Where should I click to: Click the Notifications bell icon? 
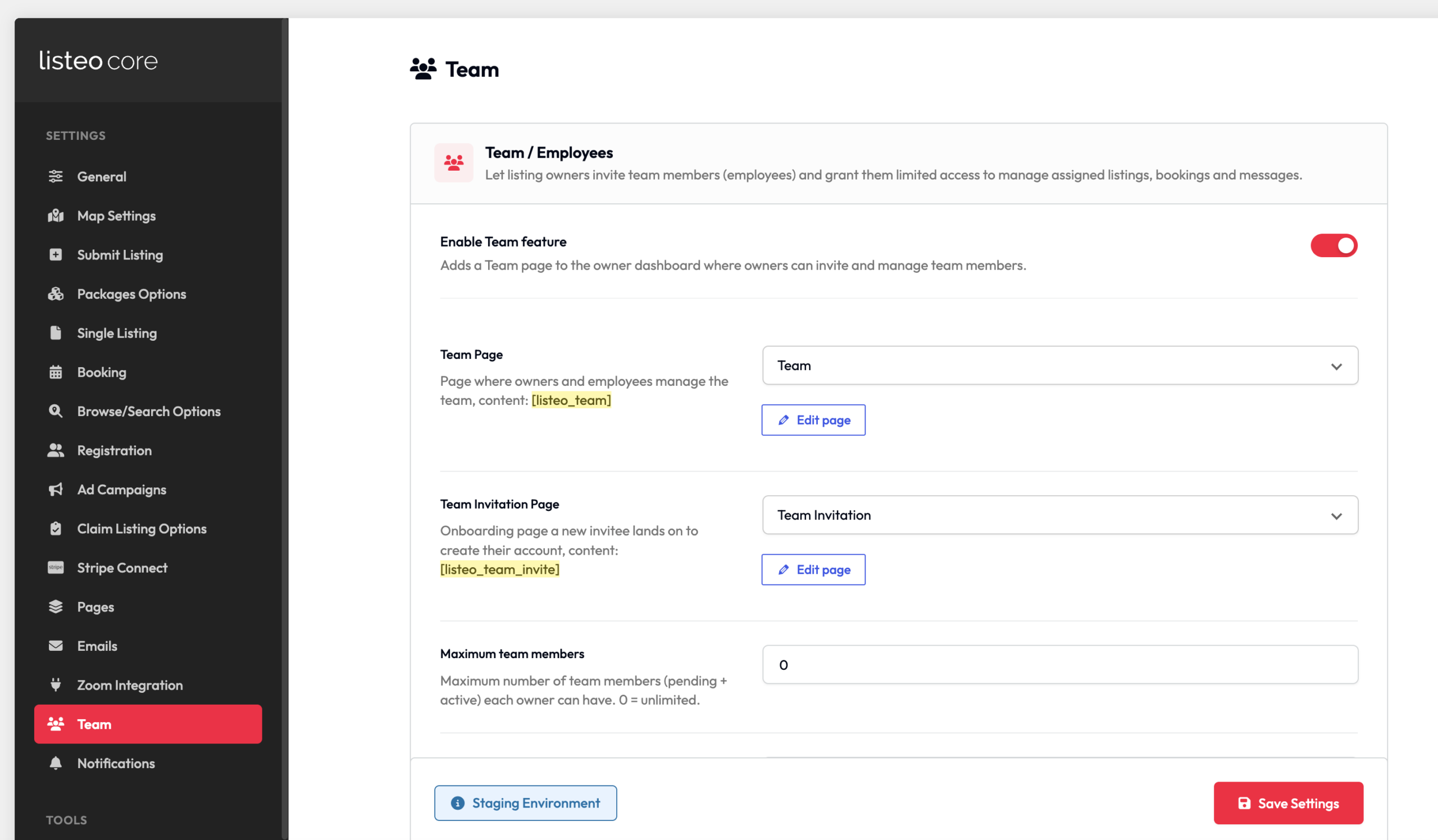tap(56, 763)
